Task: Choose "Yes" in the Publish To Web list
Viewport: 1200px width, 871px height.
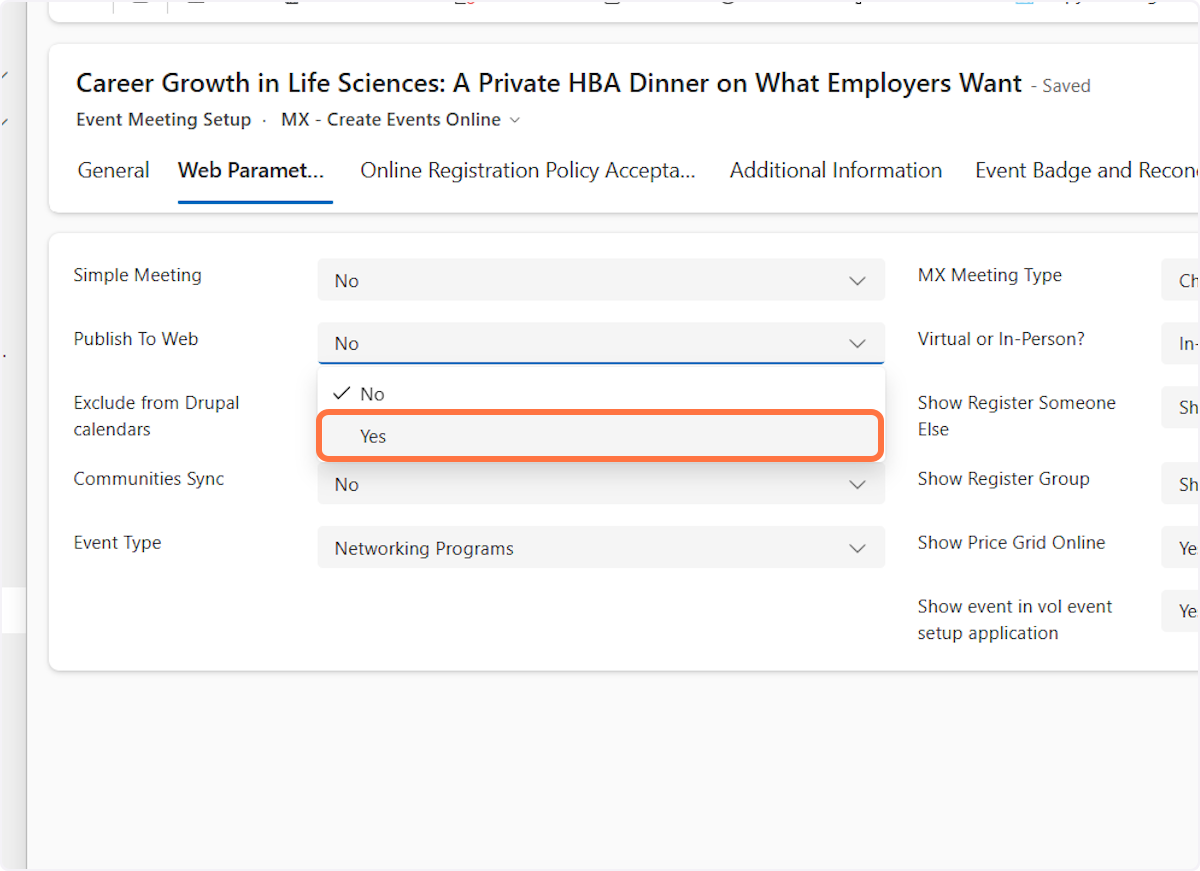Action: (598, 436)
